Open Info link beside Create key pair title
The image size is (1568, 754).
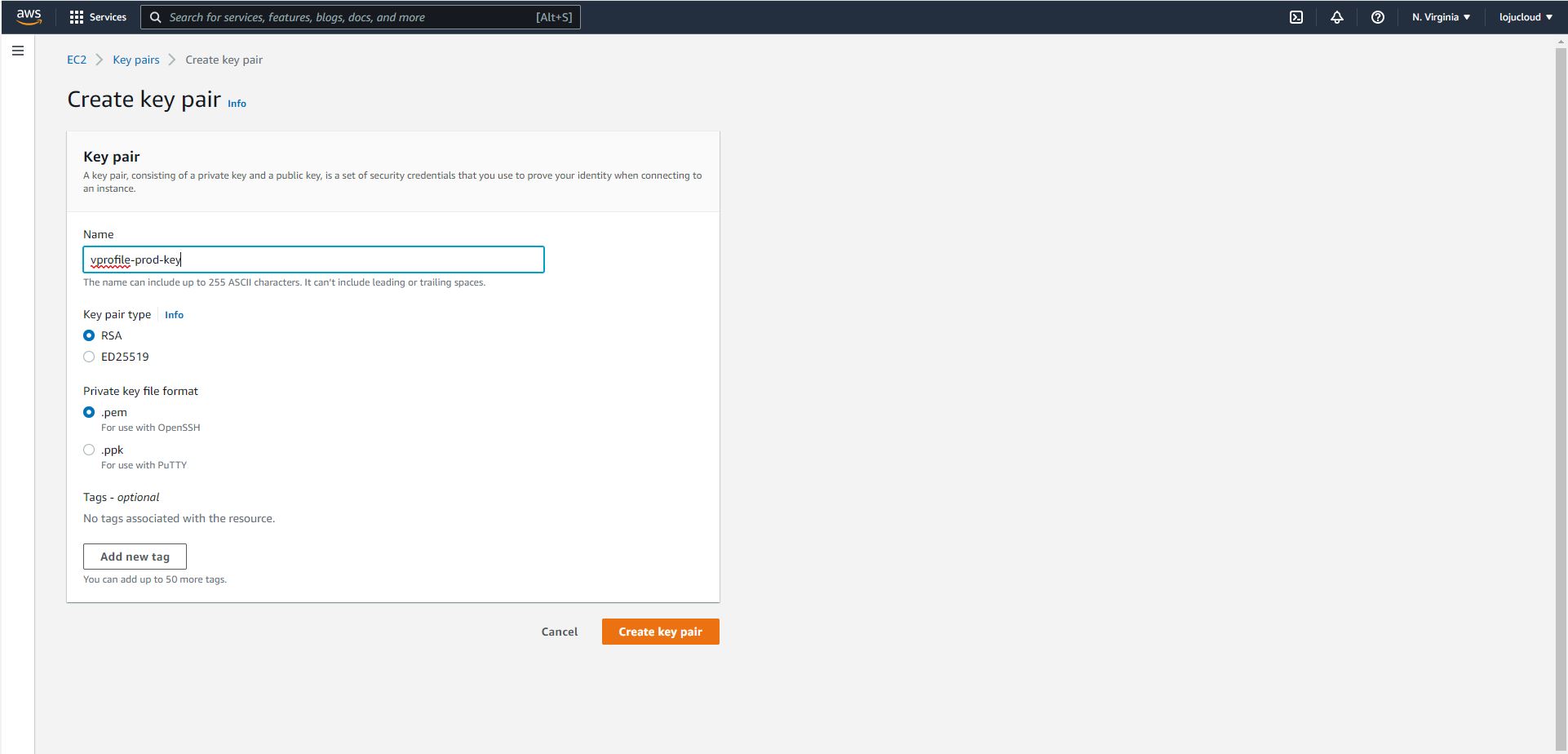point(237,104)
